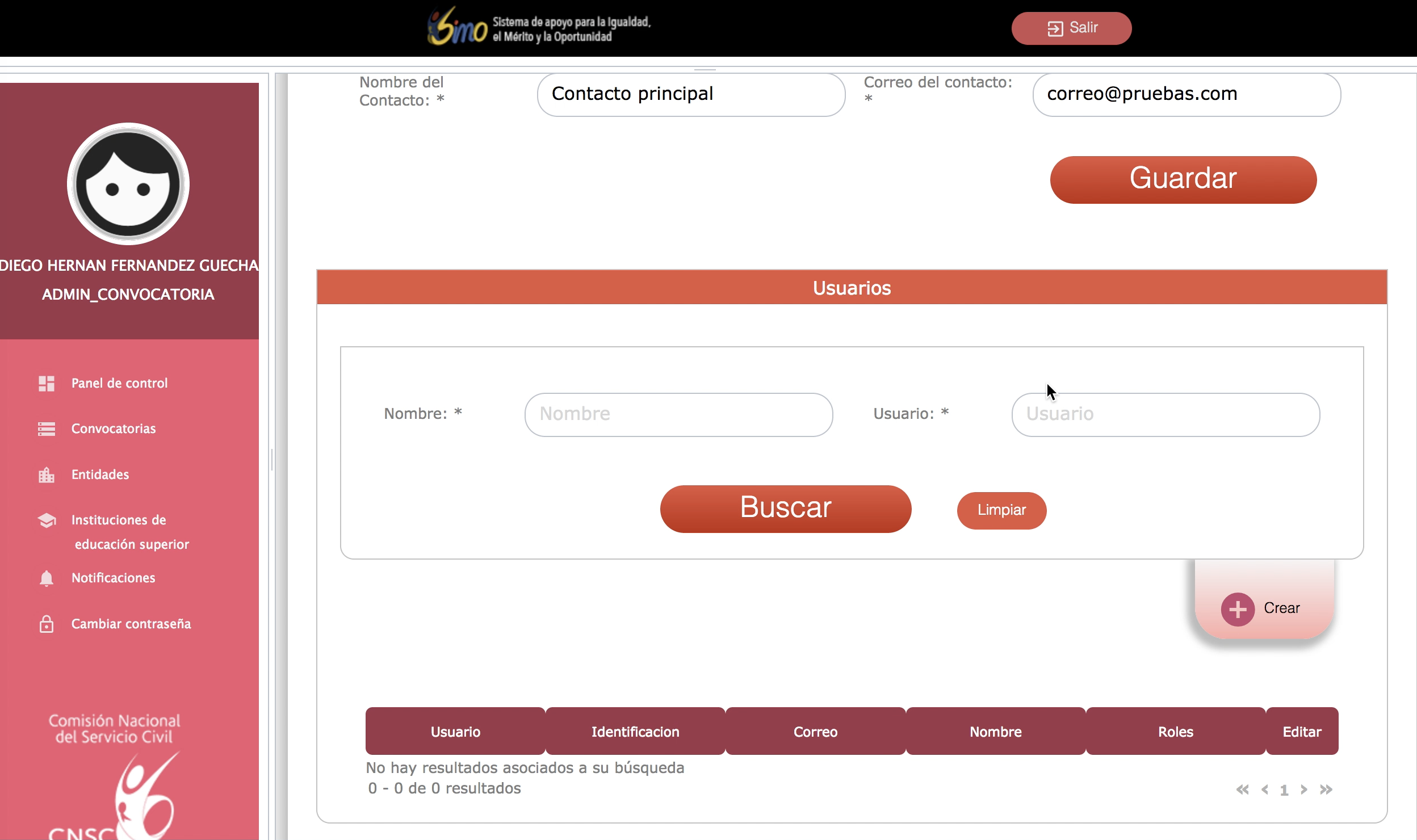This screenshot has width=1417, height=840.
Task: Click the Notificaciones bell icon
Action: 47,578
